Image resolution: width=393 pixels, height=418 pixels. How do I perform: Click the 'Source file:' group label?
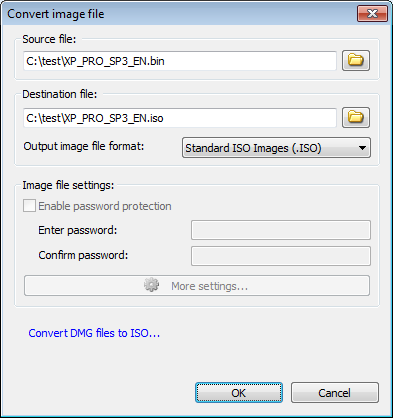[x=49, y=39]
